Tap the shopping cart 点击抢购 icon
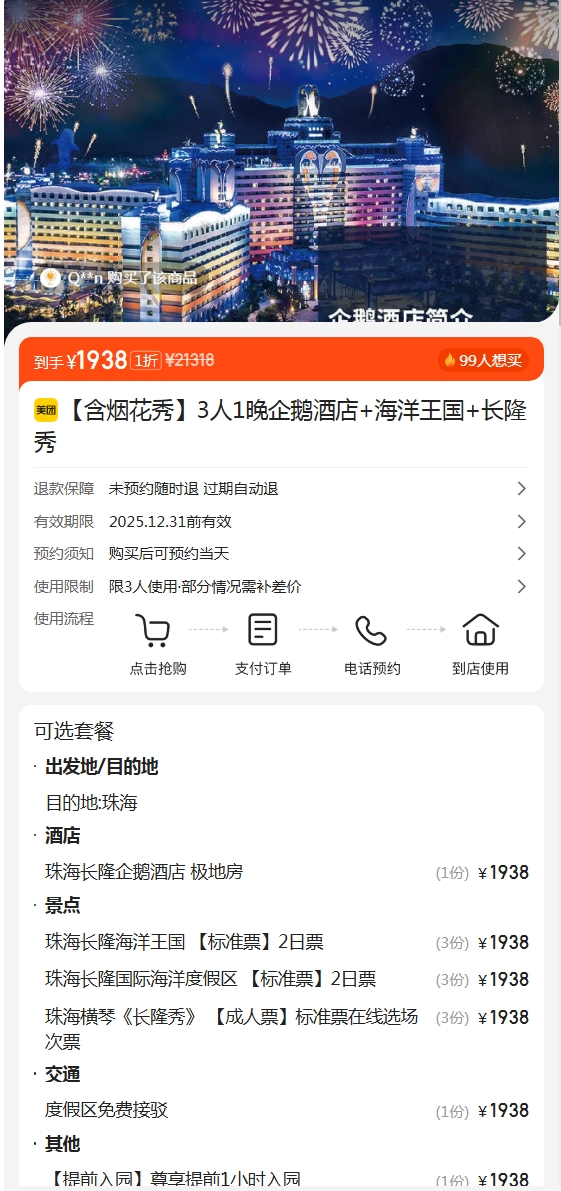This screenshot has height=1191, width=561. (153, 630)
